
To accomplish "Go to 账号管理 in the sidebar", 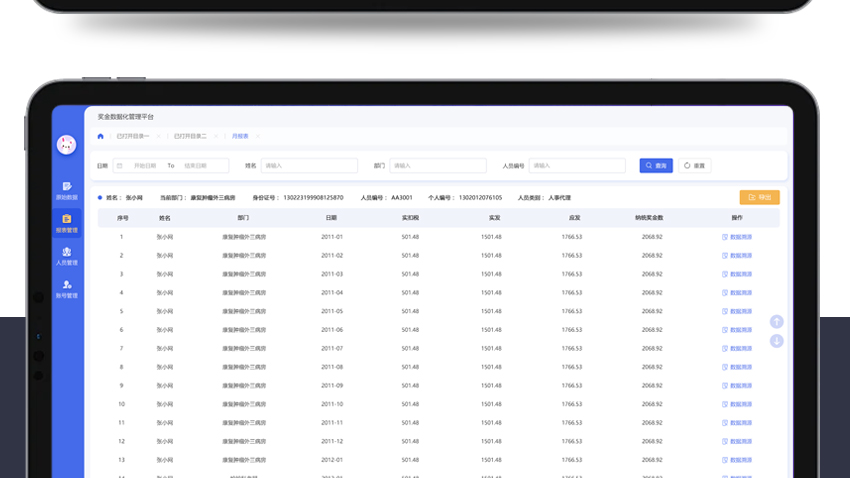I will (67, 289).
